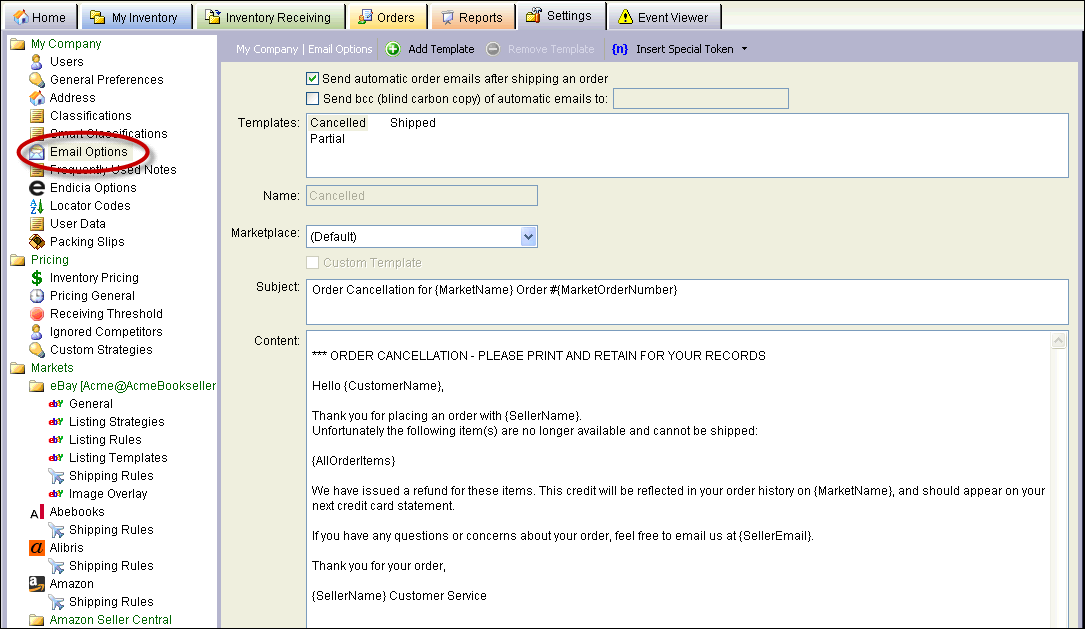The height and width of the screenshot is (629, 1085).
Task: Click the Insert Special Token braces icon
Action: pos(620,49)
